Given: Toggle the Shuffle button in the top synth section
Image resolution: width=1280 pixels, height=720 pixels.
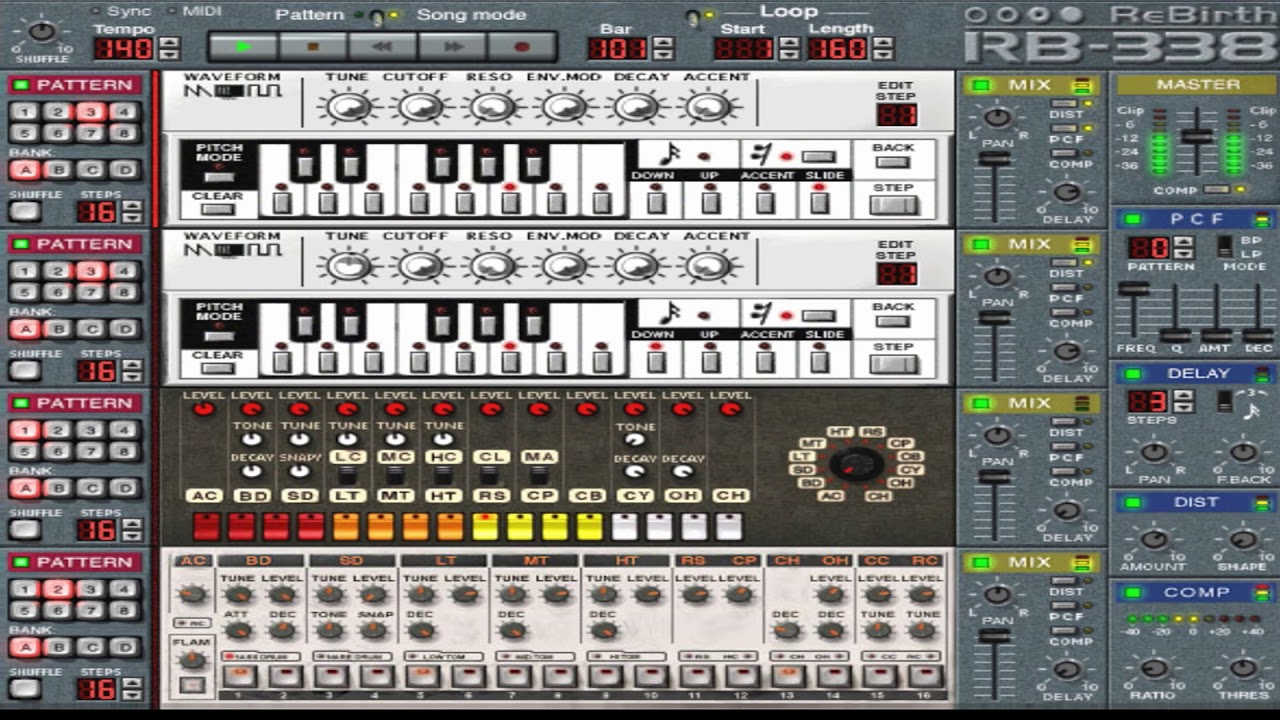Looking at the screenshot, I should pos(25,212).
